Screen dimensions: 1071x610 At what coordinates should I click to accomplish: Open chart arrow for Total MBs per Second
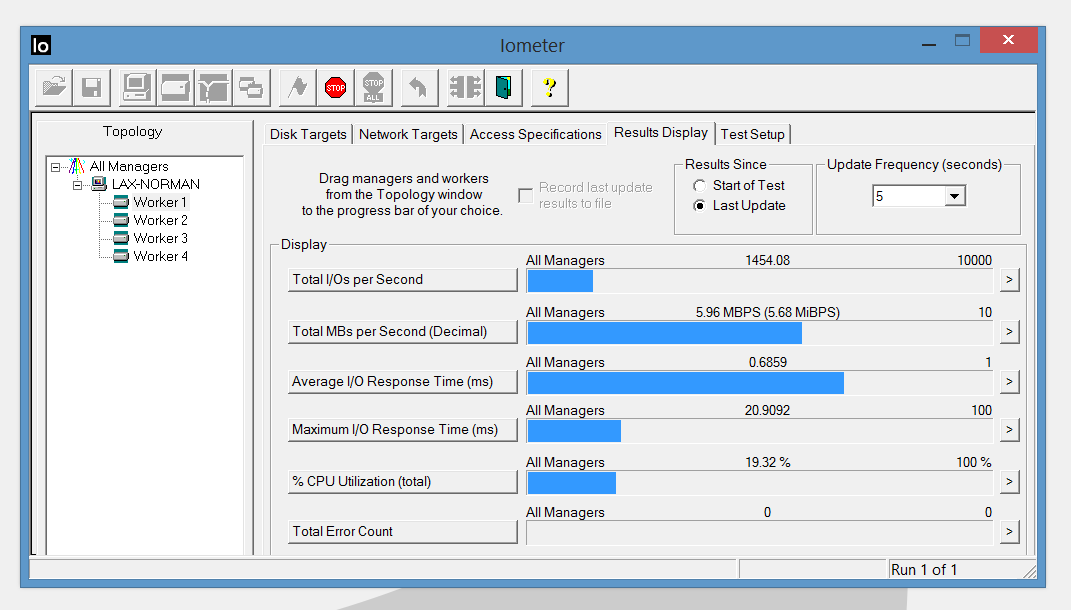[x=1010, y=331]
